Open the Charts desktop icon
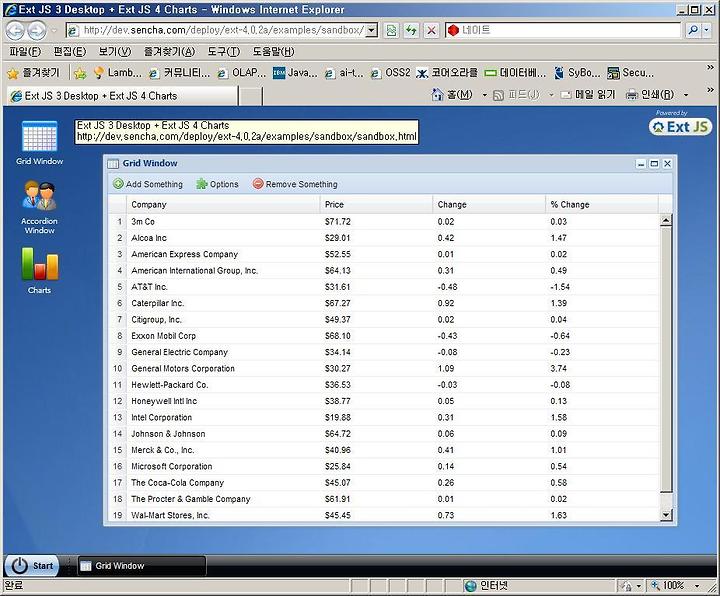The width and height of the screenshot is (720, 596). point(40,264)
